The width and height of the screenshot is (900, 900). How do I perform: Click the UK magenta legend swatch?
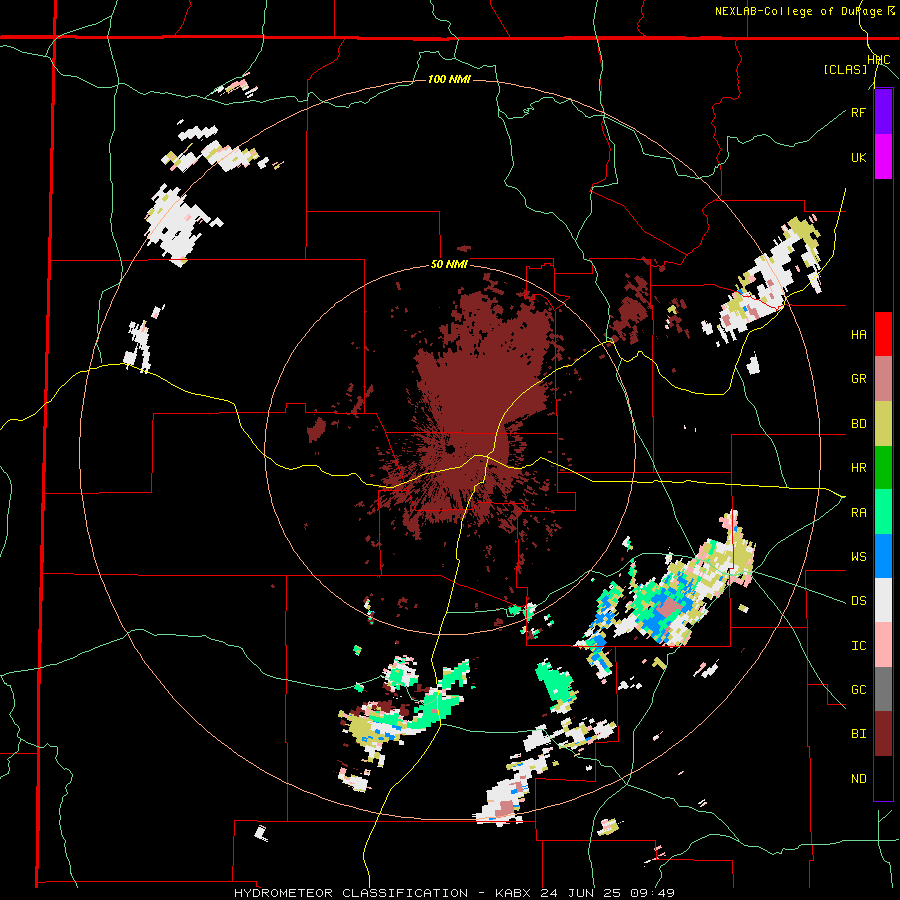883,157
